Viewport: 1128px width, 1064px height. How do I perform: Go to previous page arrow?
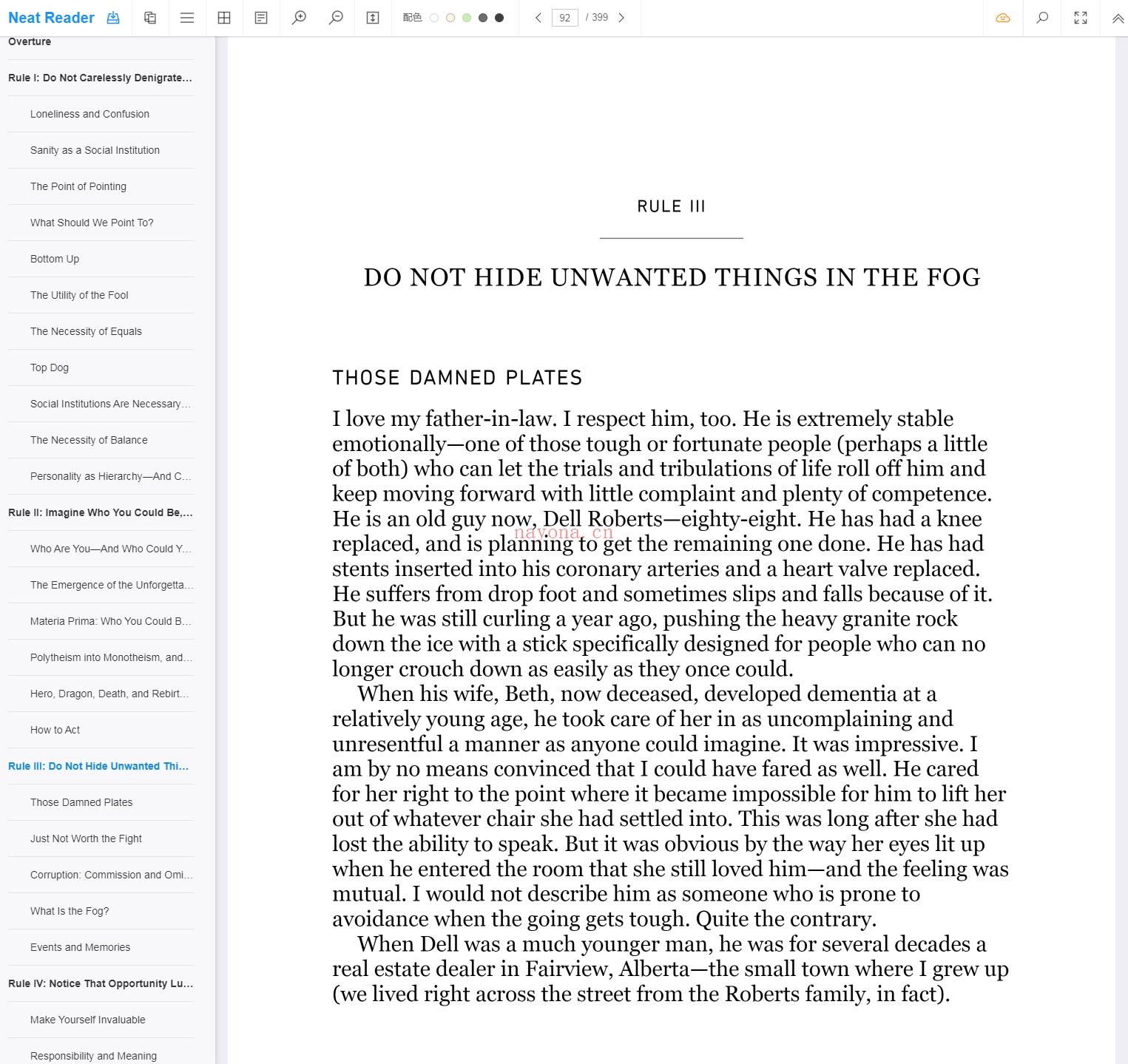coord(538,18)
